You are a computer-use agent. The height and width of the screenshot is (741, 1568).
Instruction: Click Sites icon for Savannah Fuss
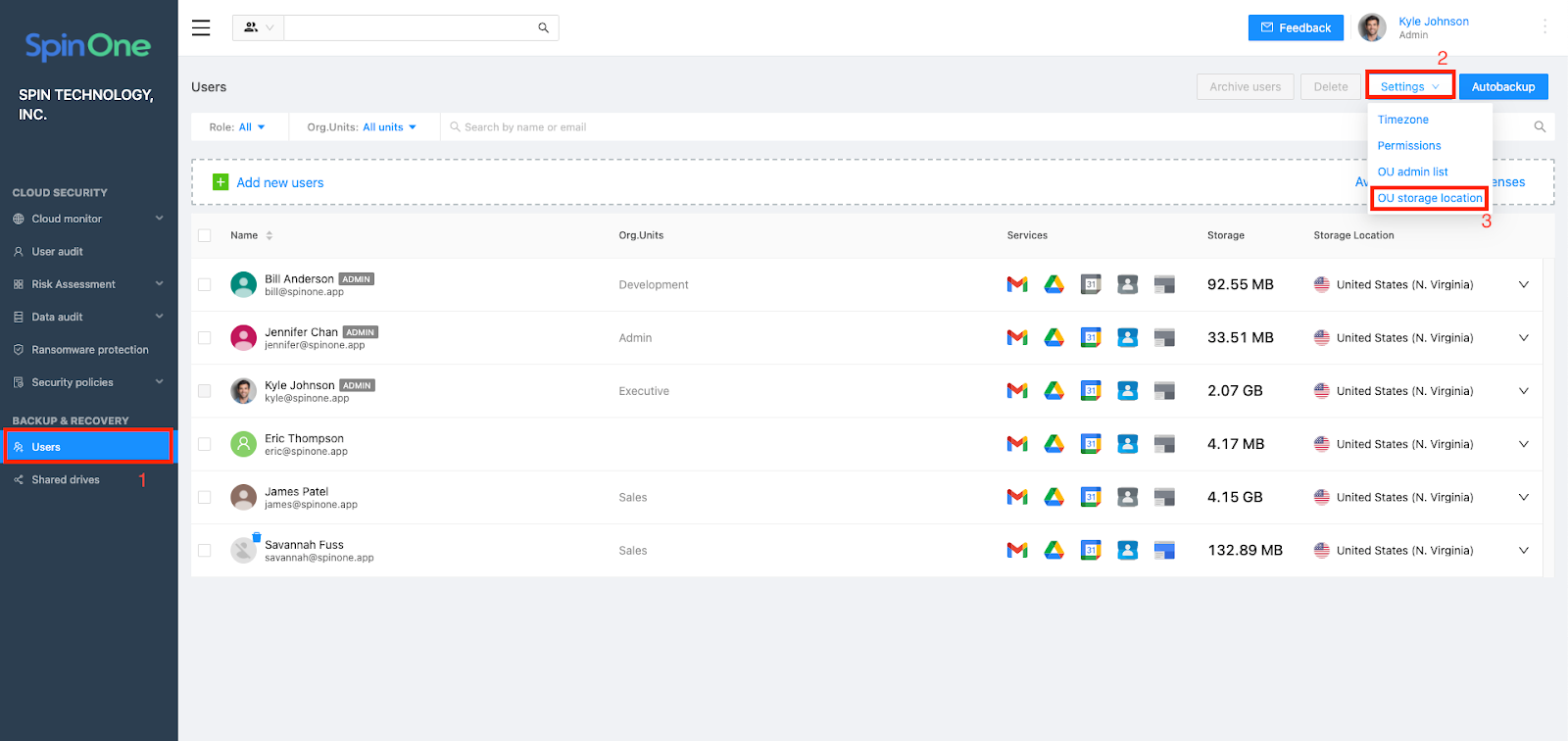tap(1164, 550)
